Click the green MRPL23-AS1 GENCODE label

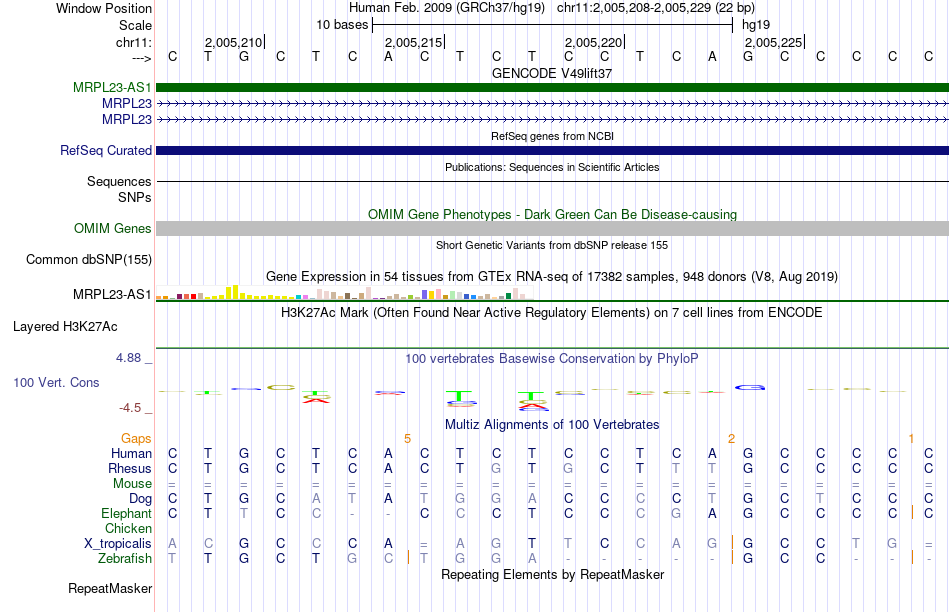[x=112, y=87]
